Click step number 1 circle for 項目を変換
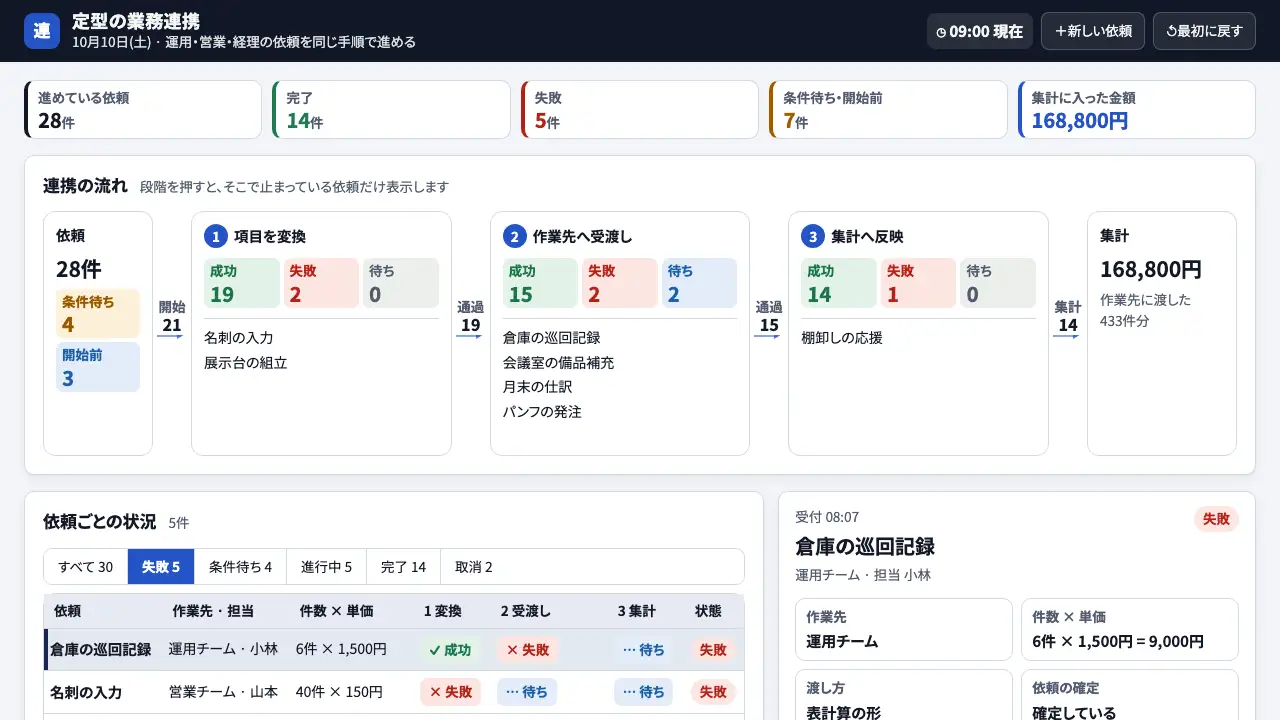The image size is (1280, 720). point(215,236)
